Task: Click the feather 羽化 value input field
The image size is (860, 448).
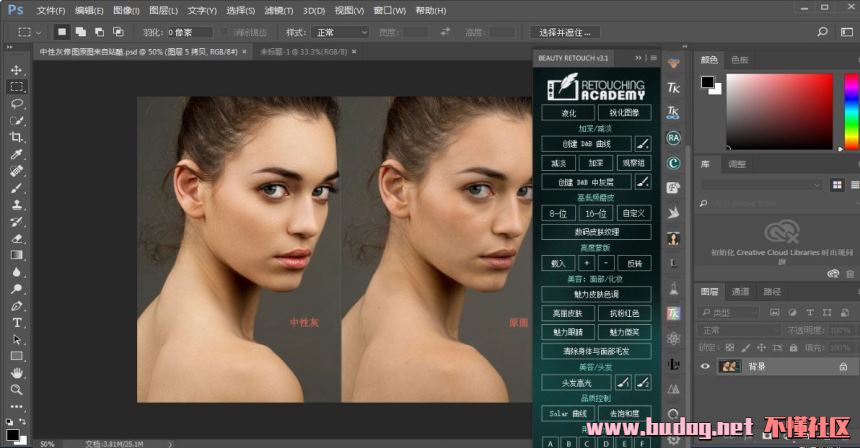Action: point(190,32)
